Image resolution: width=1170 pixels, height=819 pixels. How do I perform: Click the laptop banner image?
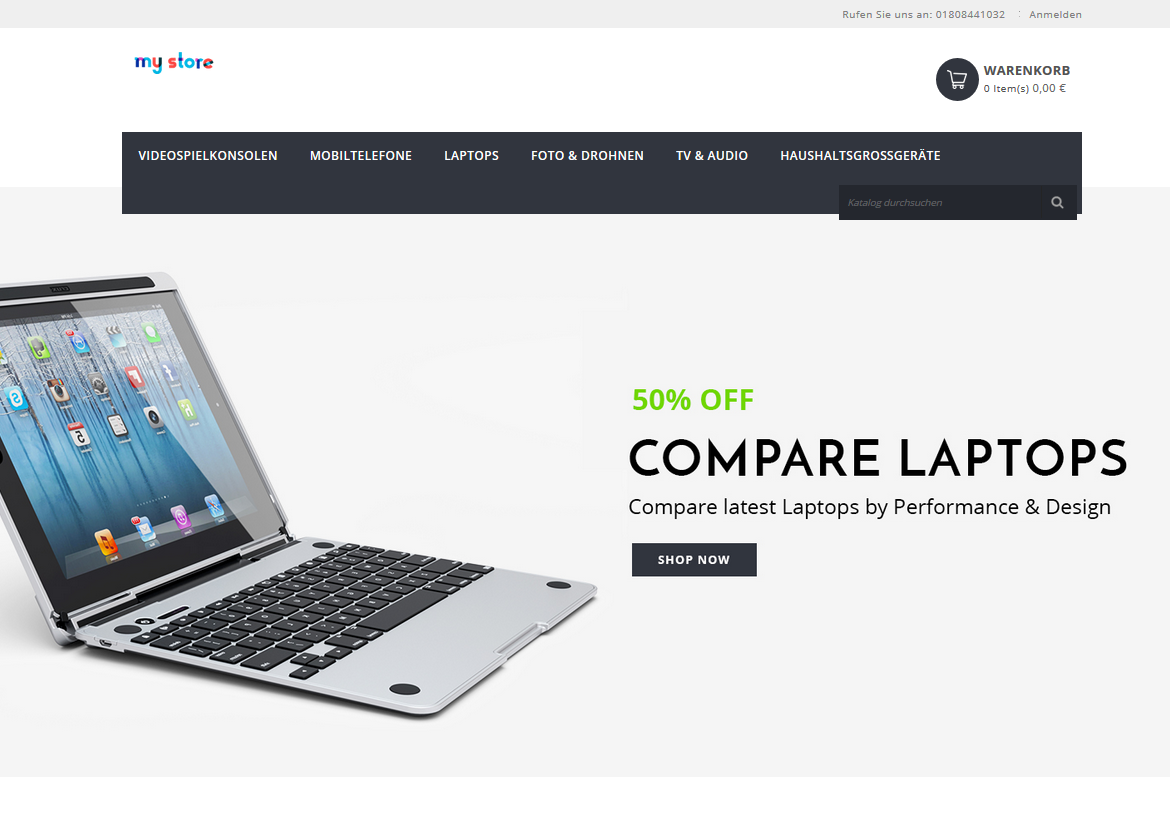point(298,492)
